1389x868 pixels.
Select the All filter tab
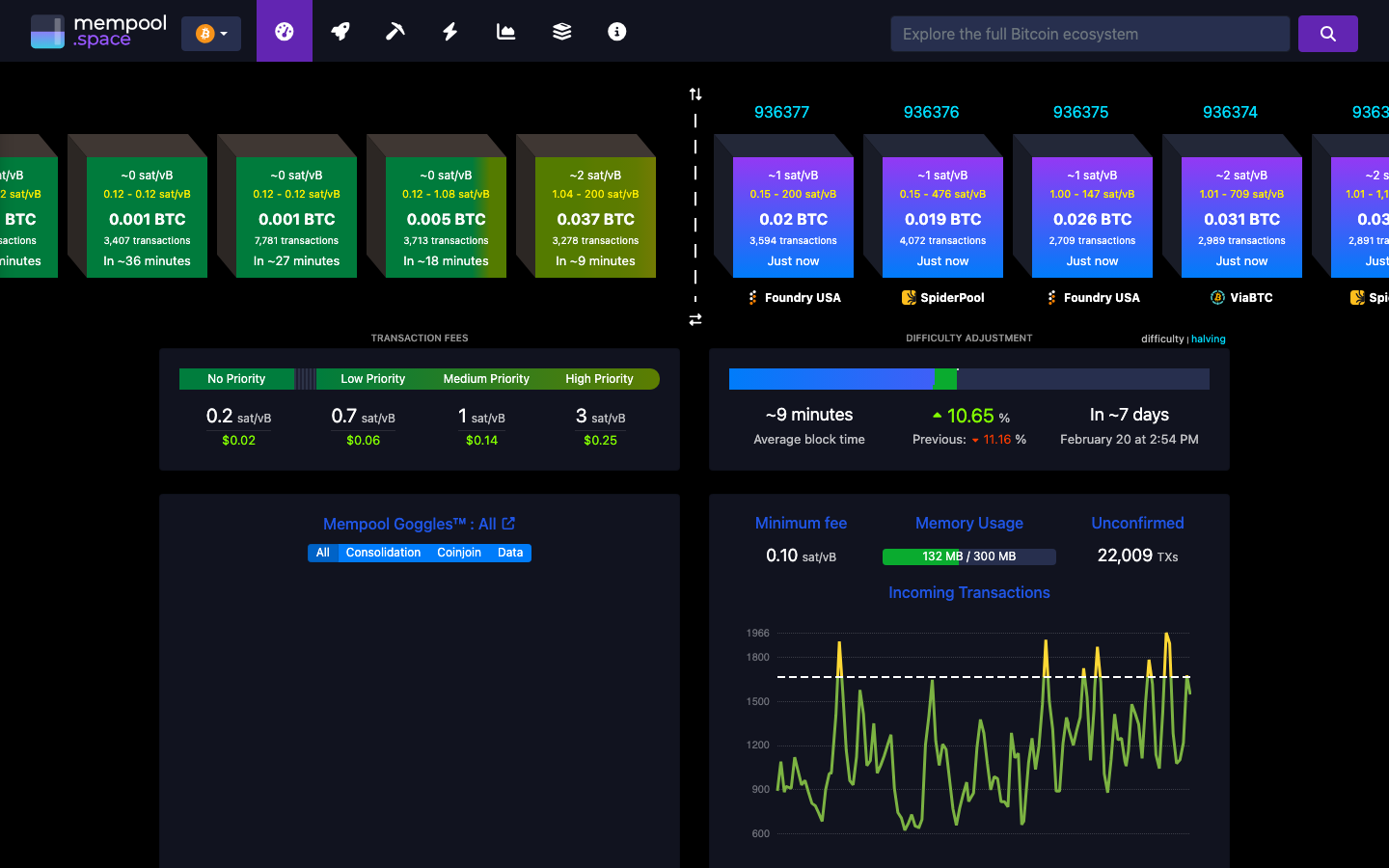[323, 553]
